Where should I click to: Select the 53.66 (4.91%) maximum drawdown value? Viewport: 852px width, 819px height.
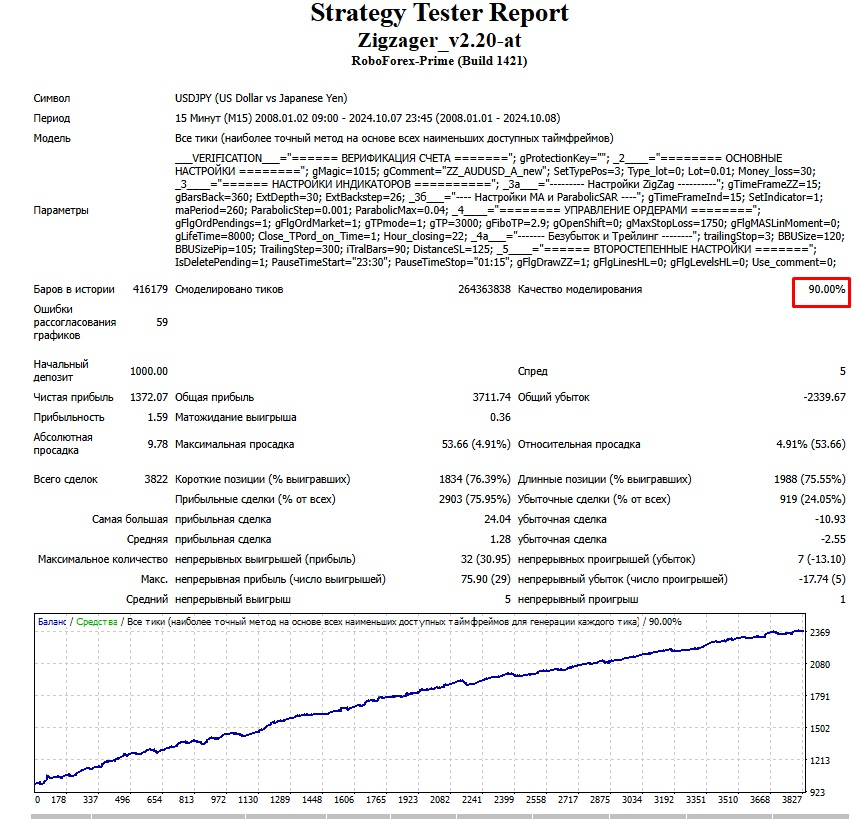tap(476, 444)
